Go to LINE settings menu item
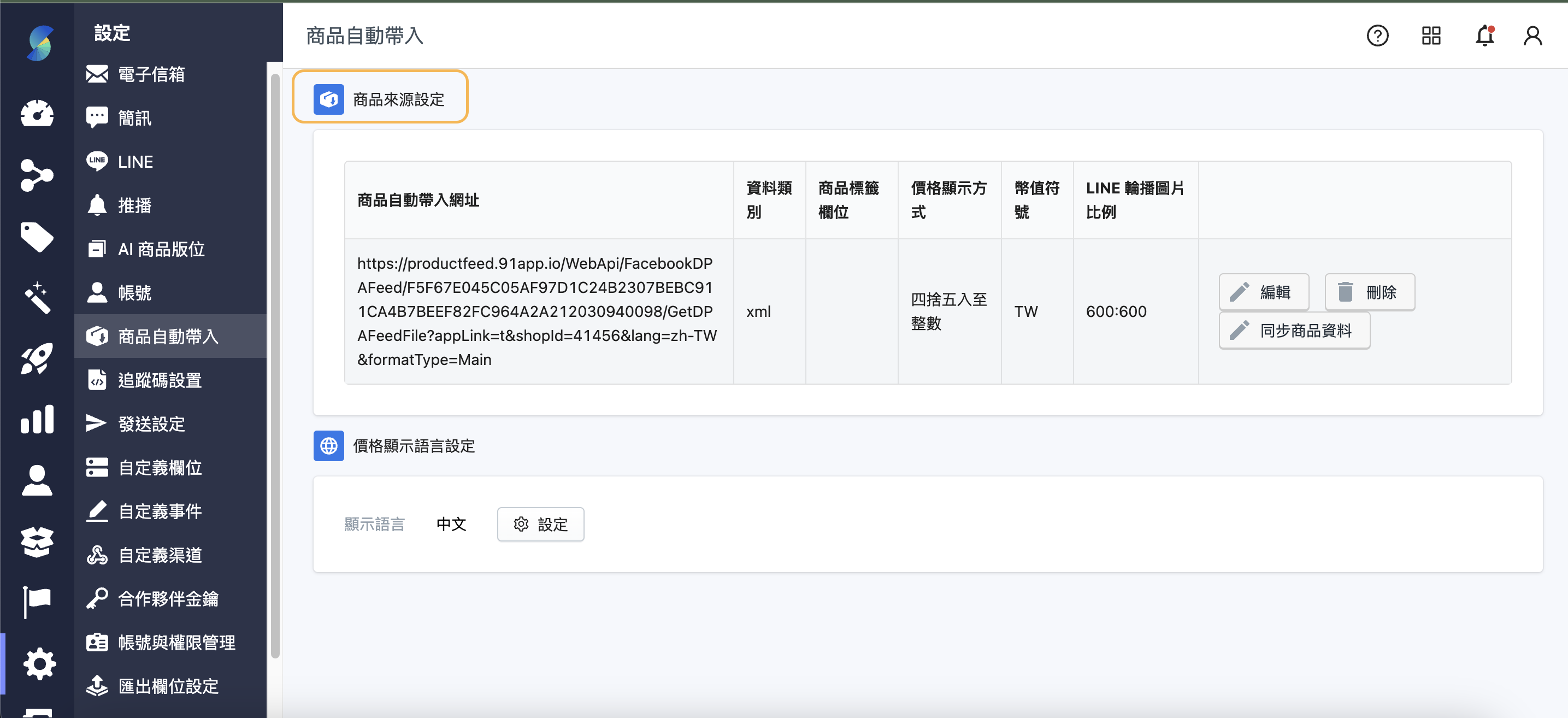The width and height of the screenshot is (1568, 718). pos(135,161)
